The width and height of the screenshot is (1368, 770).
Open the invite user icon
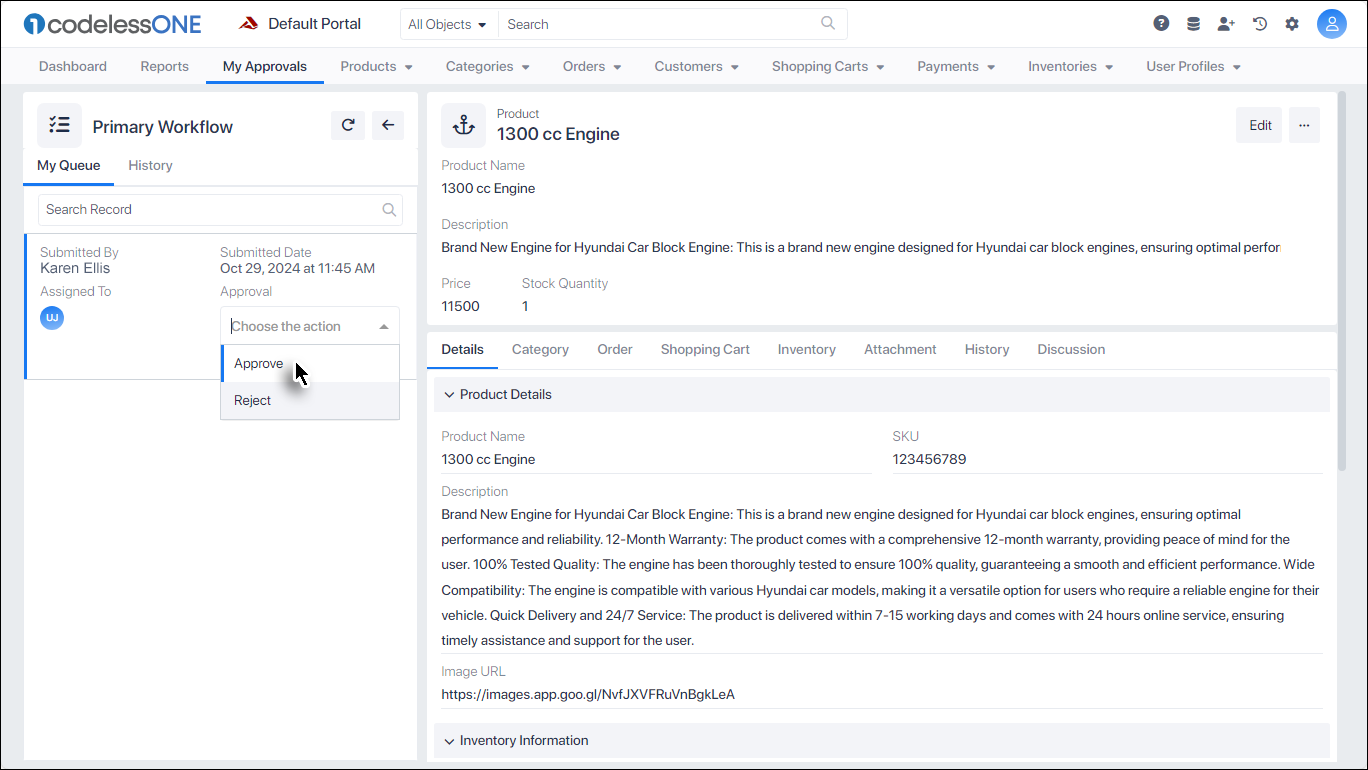1226,22
